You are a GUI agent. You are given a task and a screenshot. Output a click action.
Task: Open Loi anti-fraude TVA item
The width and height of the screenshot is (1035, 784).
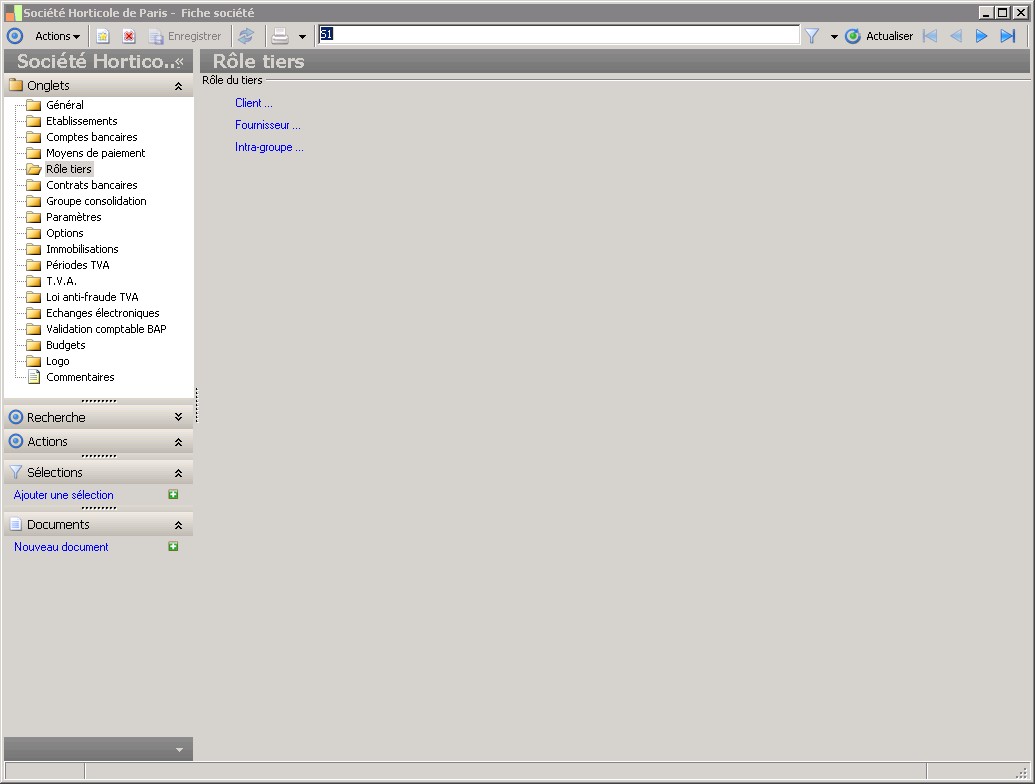tap(92, 297)
